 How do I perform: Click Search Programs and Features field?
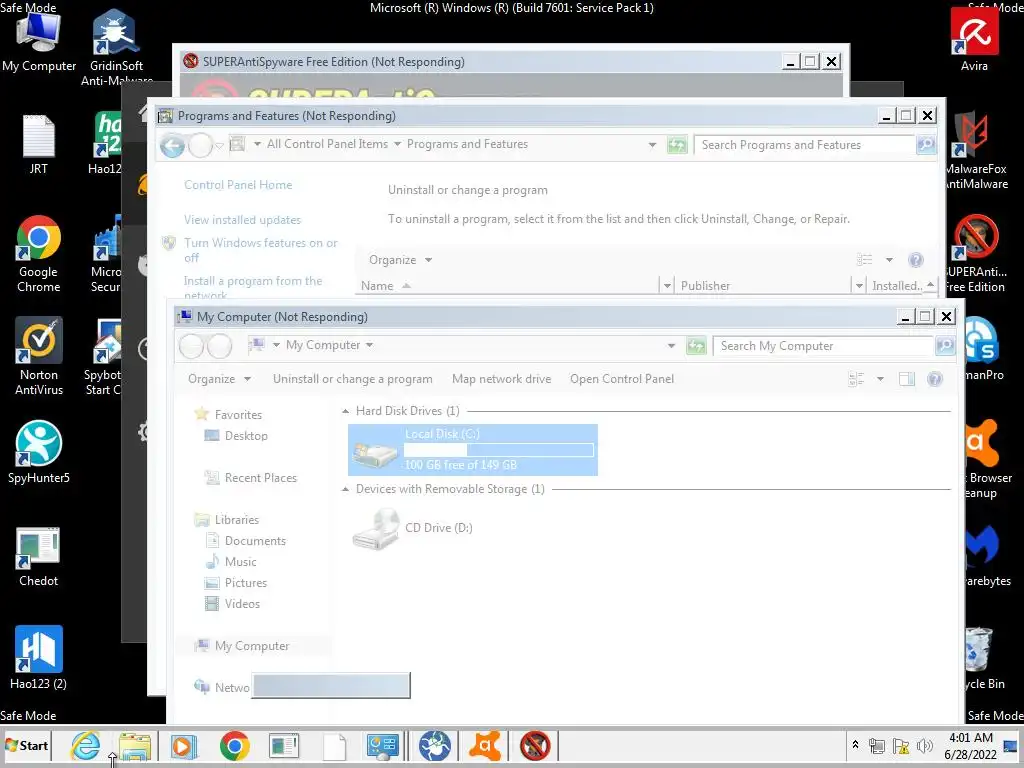pos(805,145)
